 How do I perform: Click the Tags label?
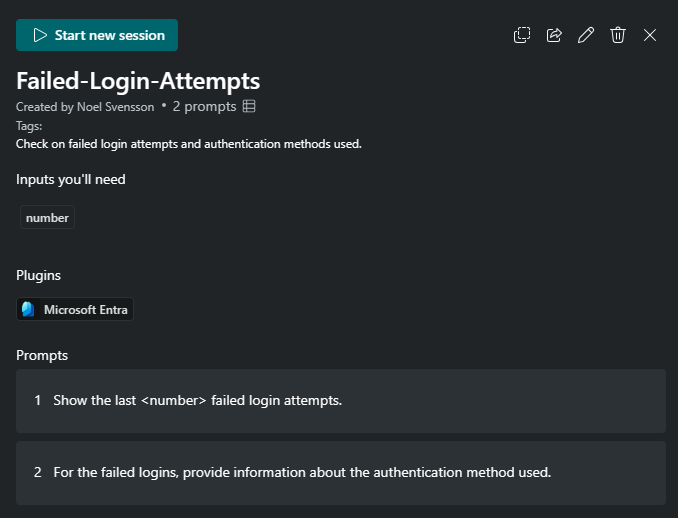coord(29,126)
